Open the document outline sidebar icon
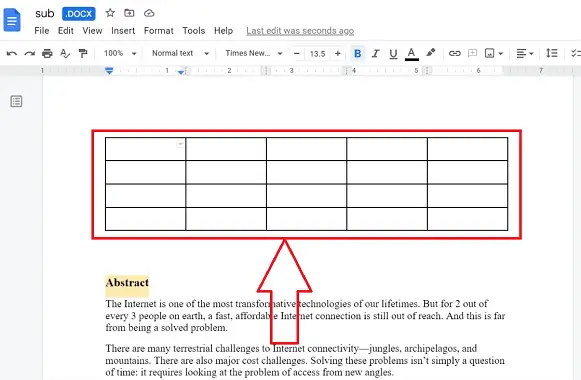This screenshot has height=380, width=581. [x=16, y=101]
